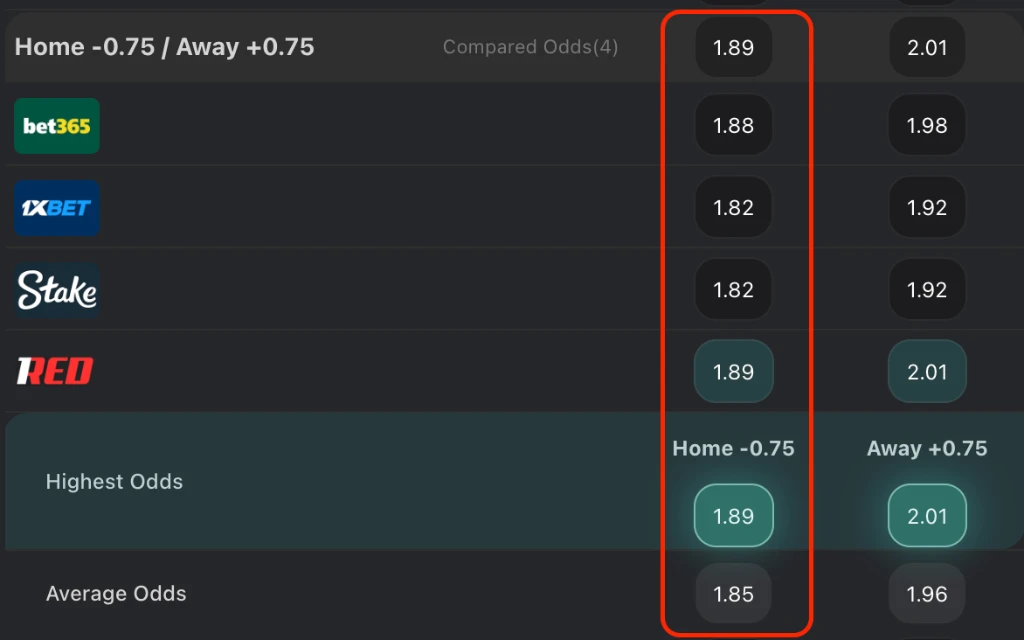Open the 1XBET bookmaker logo
Viewport: 1024px width, 640px height.
57,208
